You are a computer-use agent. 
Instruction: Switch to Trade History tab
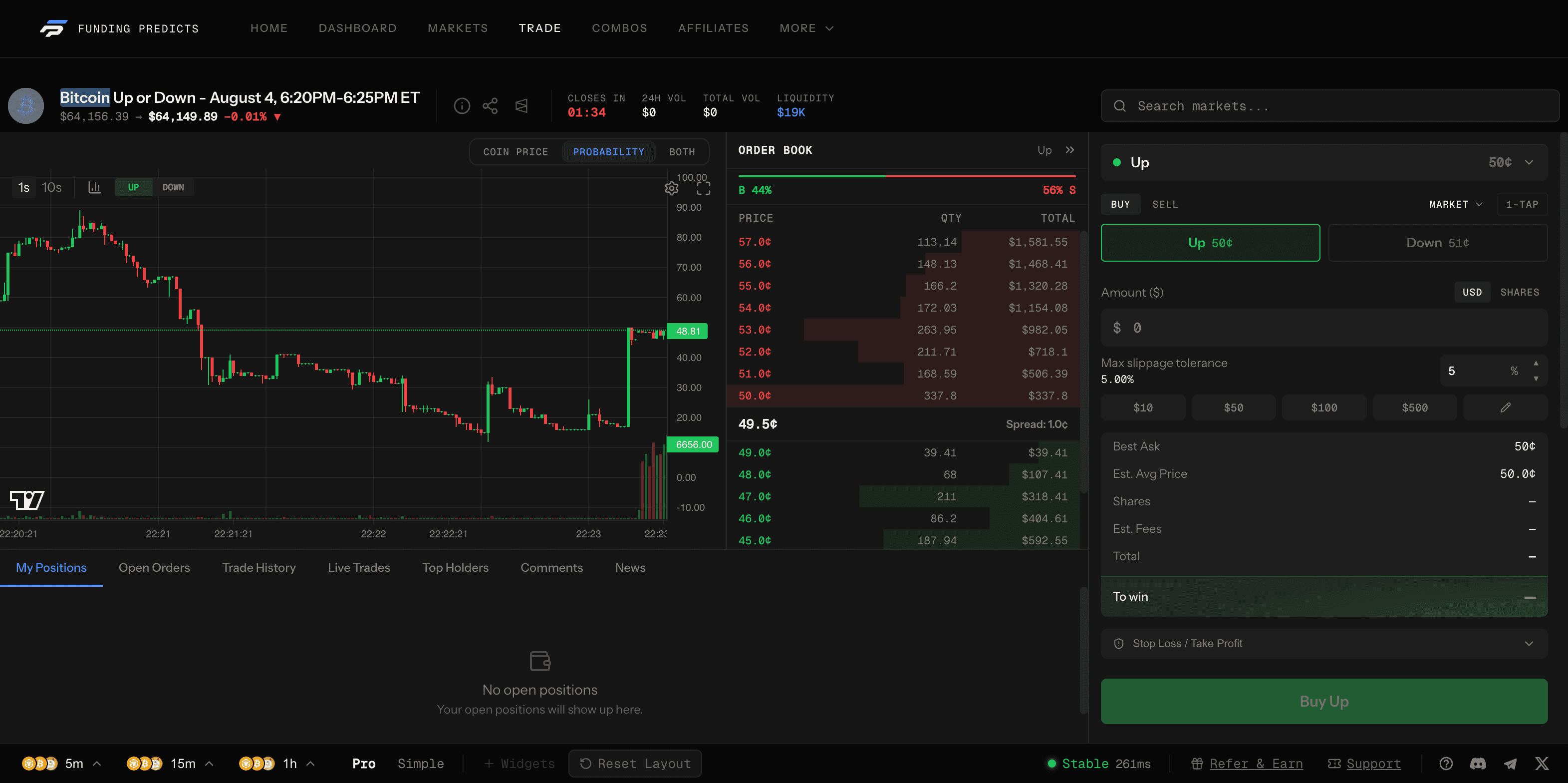259,567
